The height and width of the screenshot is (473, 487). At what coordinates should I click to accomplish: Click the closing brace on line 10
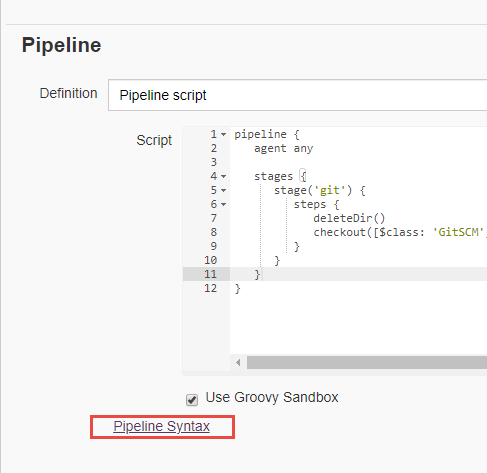pyautogui.click(x=277, y=260)
